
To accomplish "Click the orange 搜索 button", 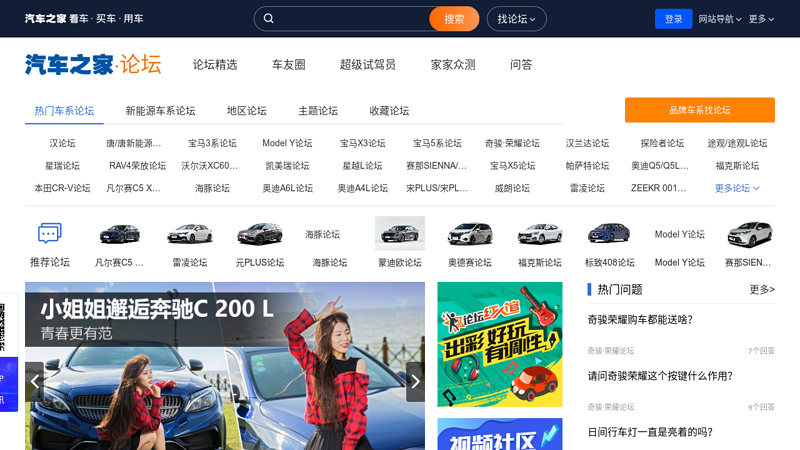I will tap(454, 19).
